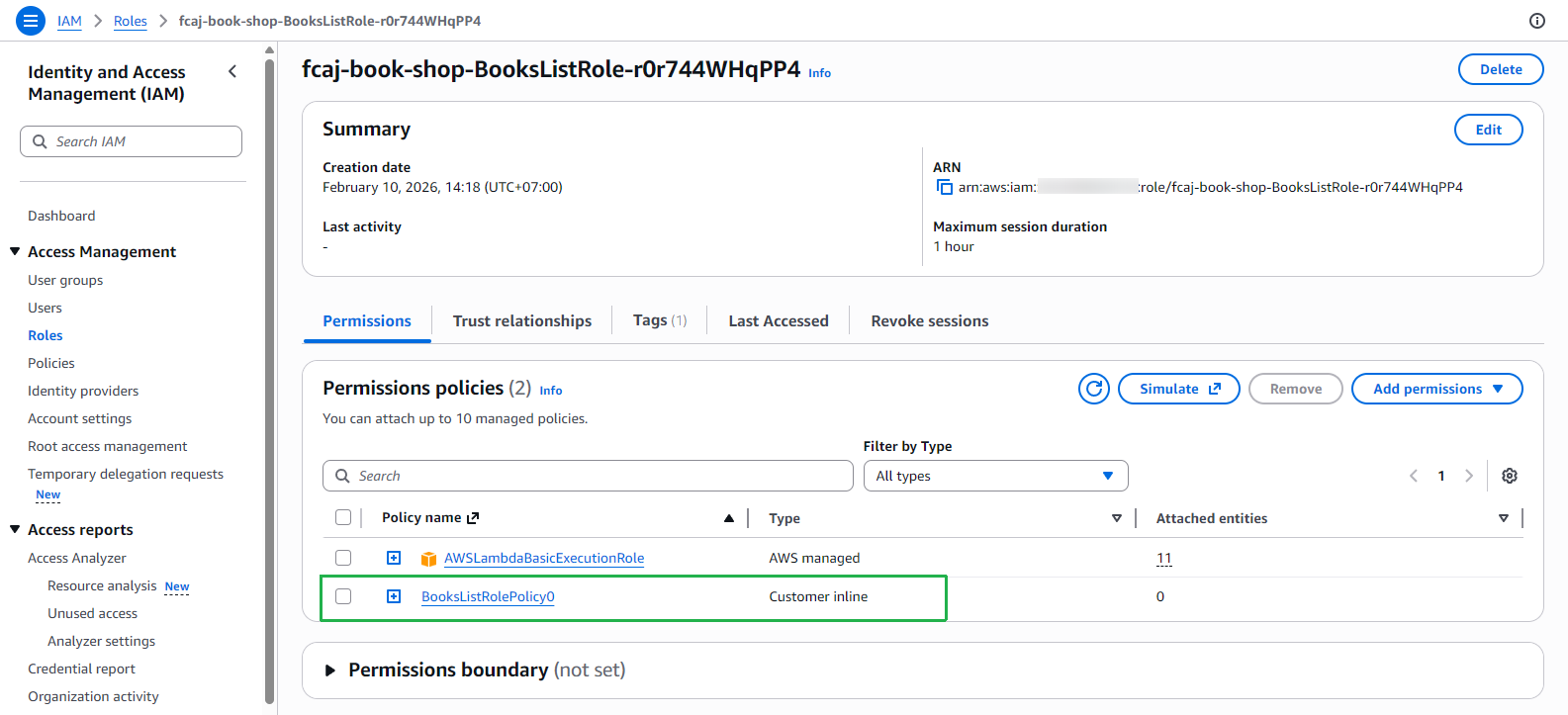Open the Trust relationships tab
The image size is (1568, 715).
point(522,320)
